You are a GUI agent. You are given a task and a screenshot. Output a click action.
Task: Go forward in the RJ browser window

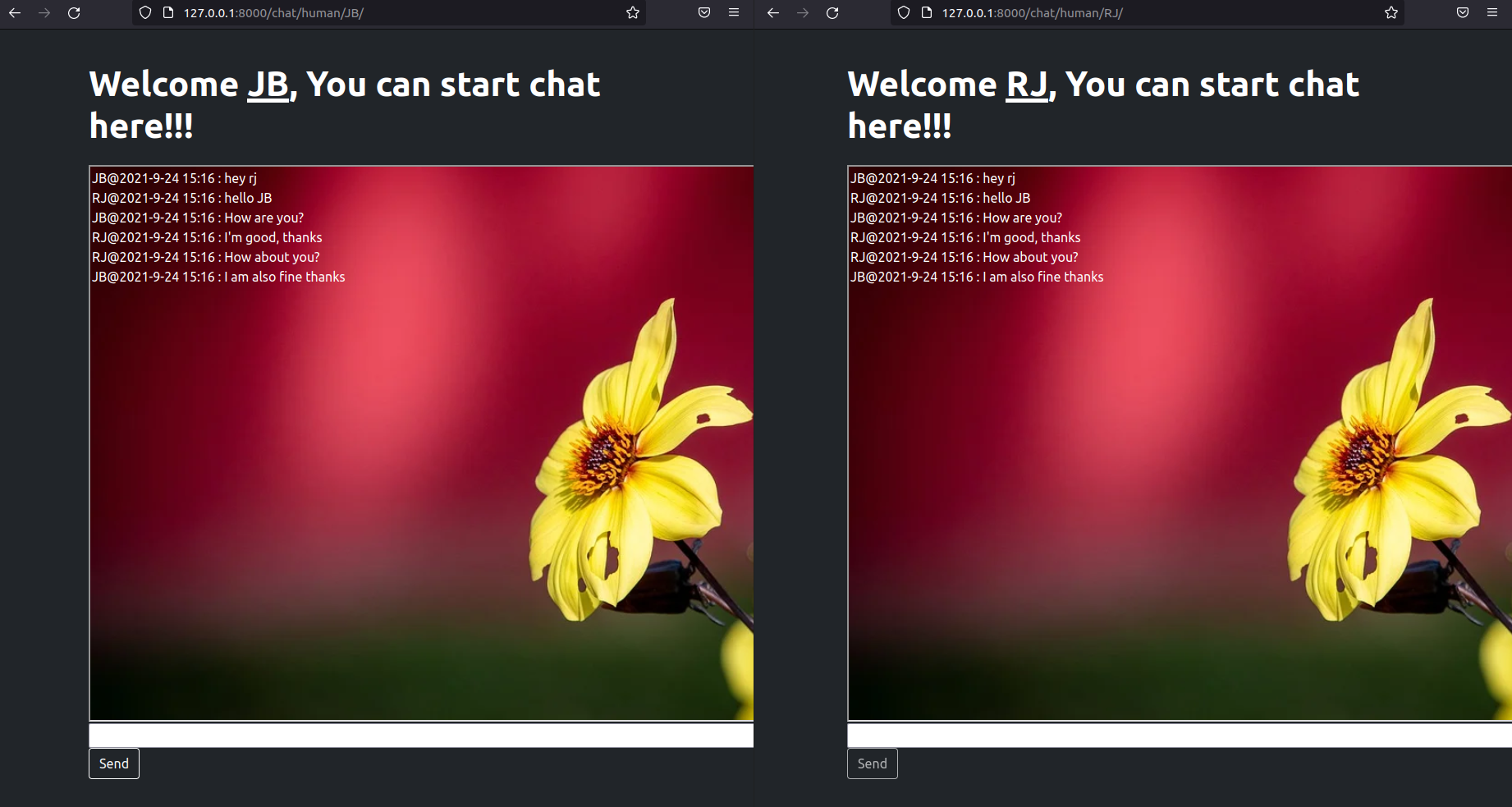tap(803, 13)
